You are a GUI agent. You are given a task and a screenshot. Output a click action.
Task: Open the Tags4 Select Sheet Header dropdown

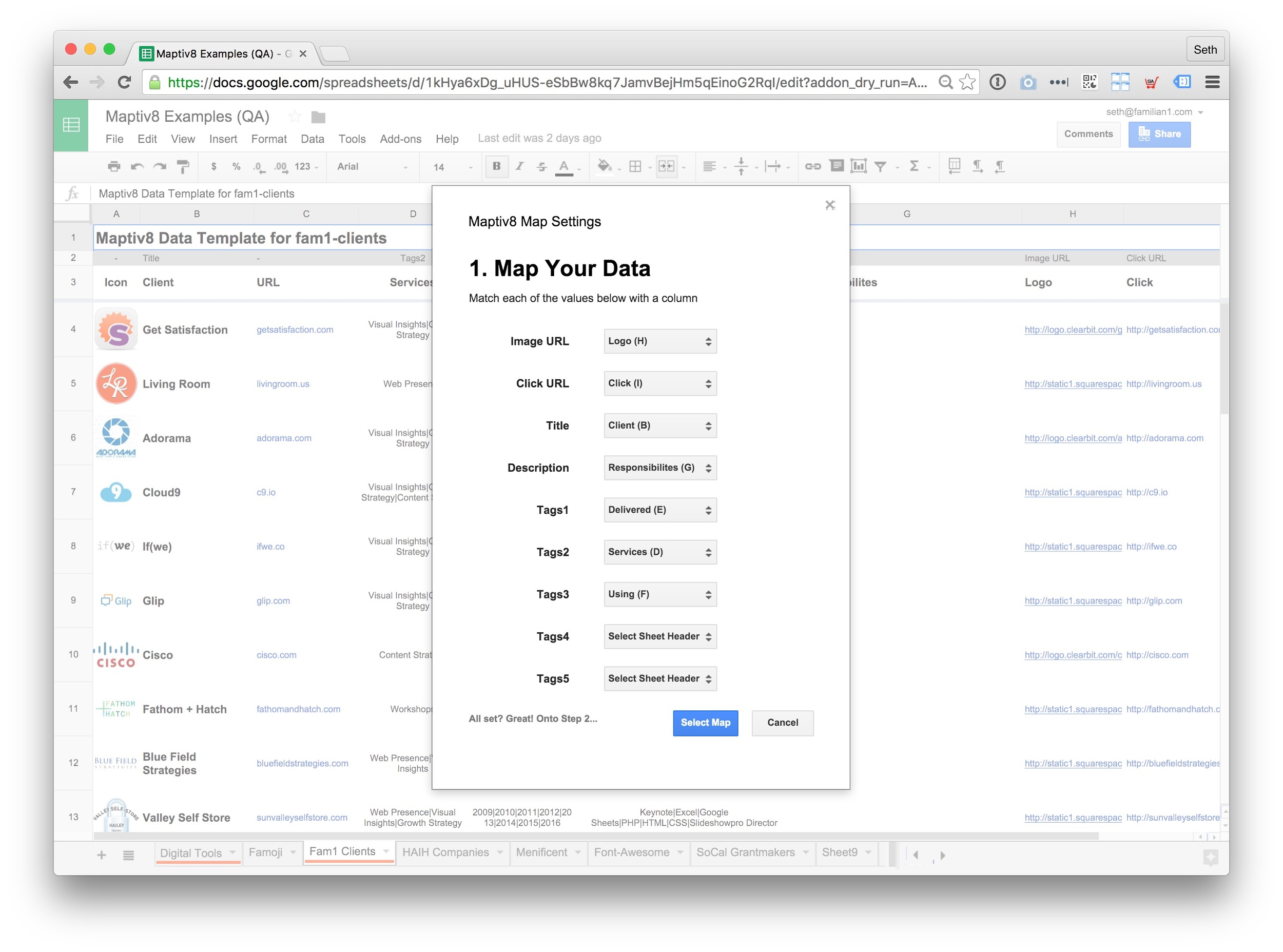click(x=660, y=636)
